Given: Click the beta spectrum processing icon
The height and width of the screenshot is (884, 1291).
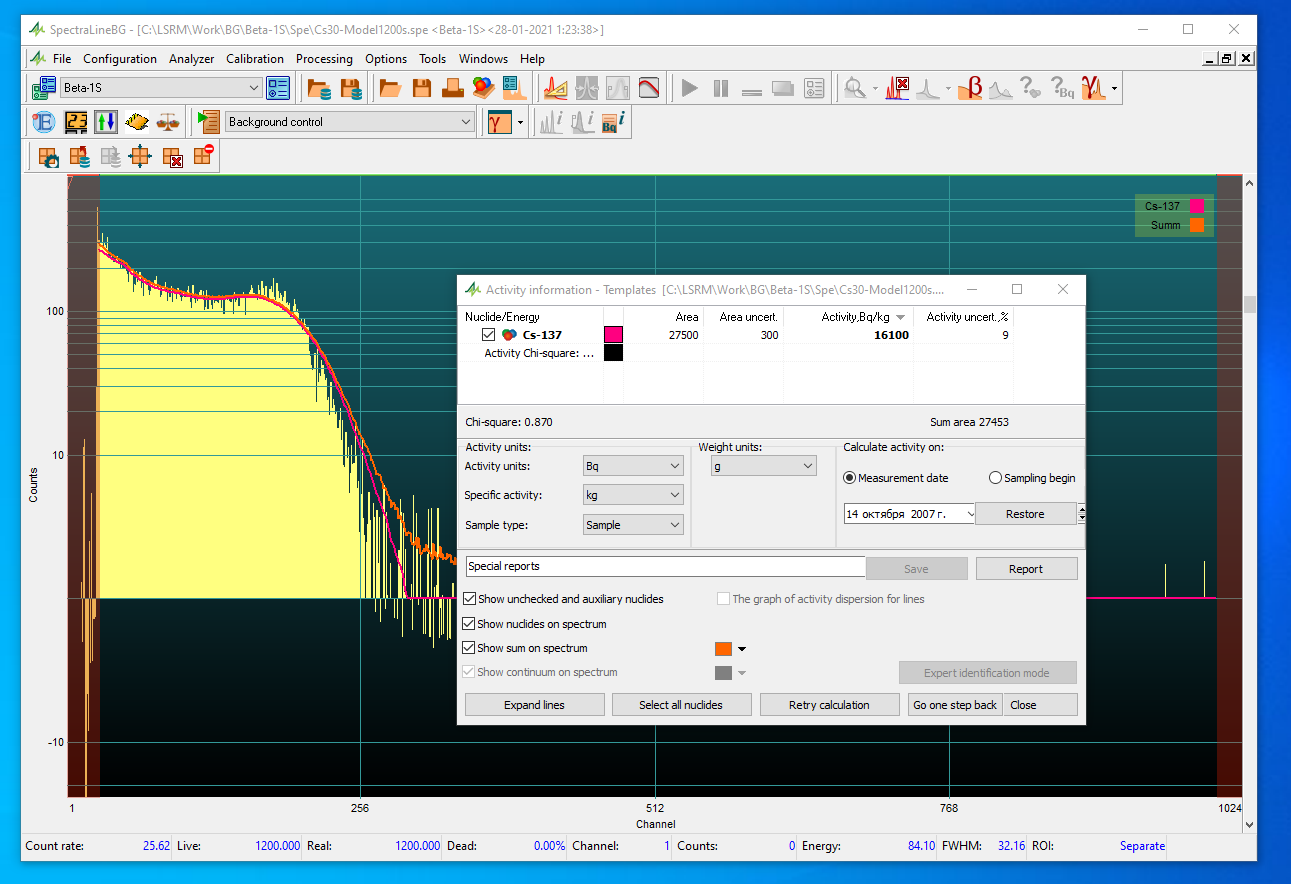Looking at the screenshot, I should [x=969, y=89].
